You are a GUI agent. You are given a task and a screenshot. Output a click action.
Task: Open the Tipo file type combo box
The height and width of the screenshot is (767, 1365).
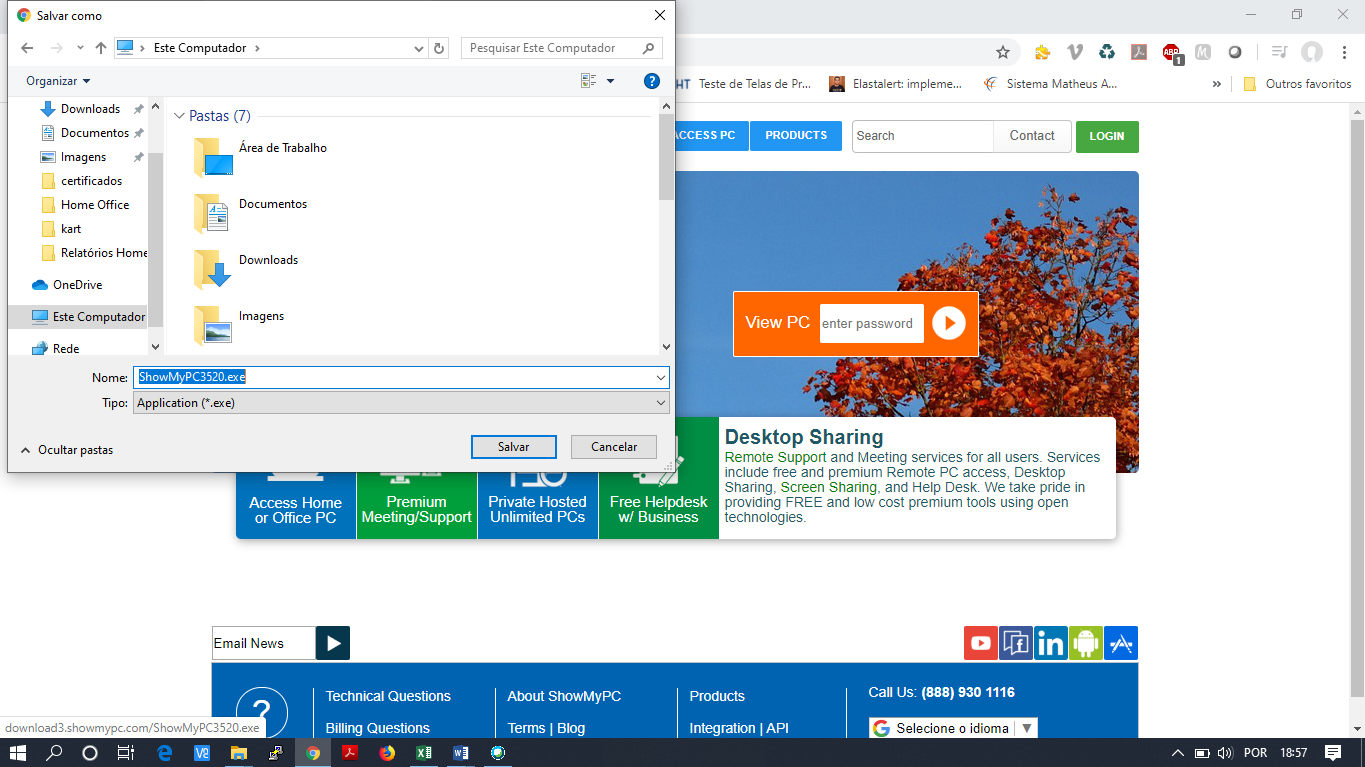[401, 403]
